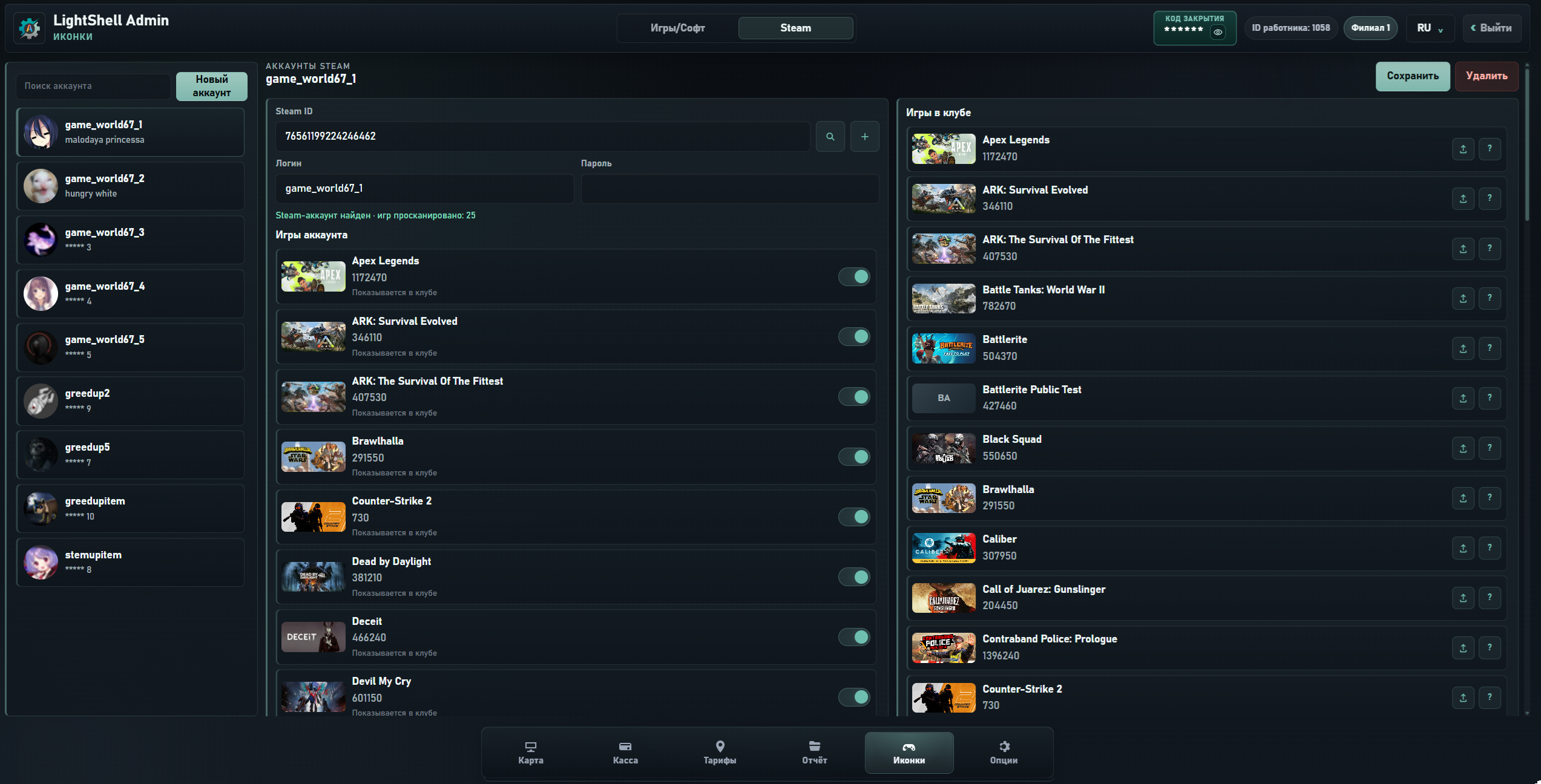Image resolution: width=1541 pixels, height=784 pixels.
Task: Click the Удалить button
Action: 1487,76
